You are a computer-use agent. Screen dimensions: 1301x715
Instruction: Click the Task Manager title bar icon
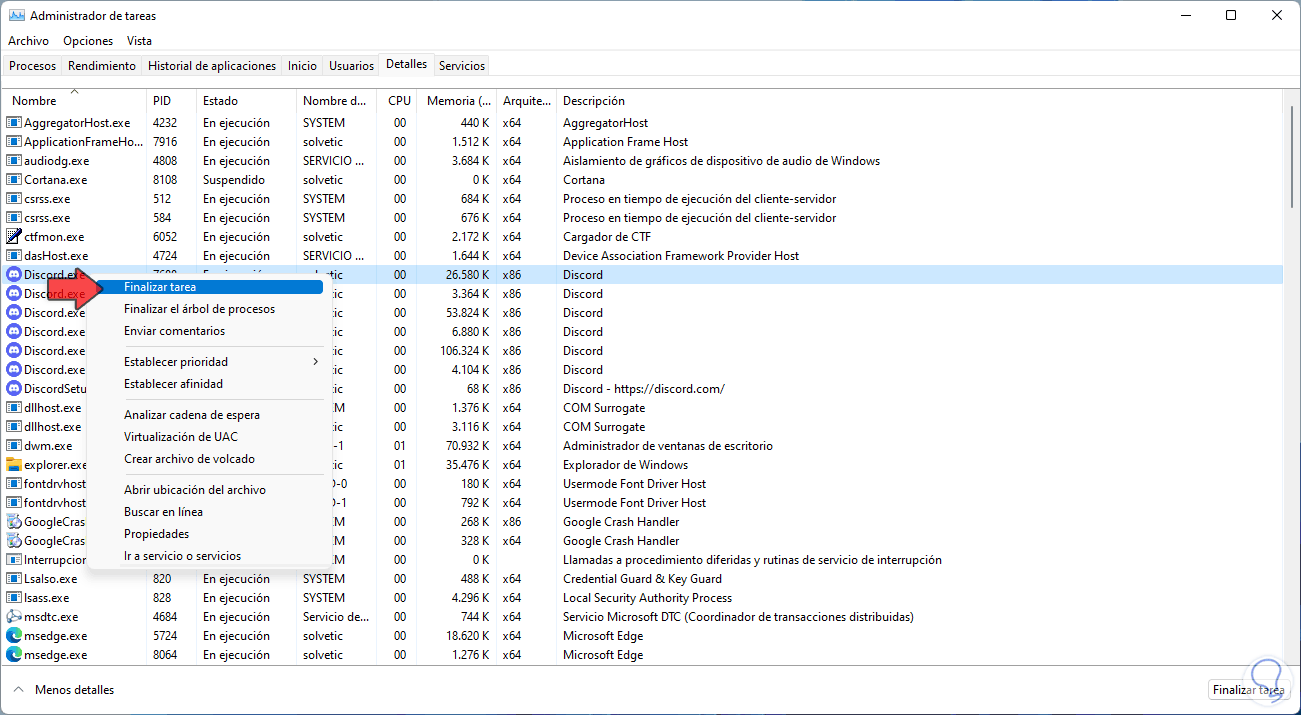pyautogui.click(x=16, y=16)
